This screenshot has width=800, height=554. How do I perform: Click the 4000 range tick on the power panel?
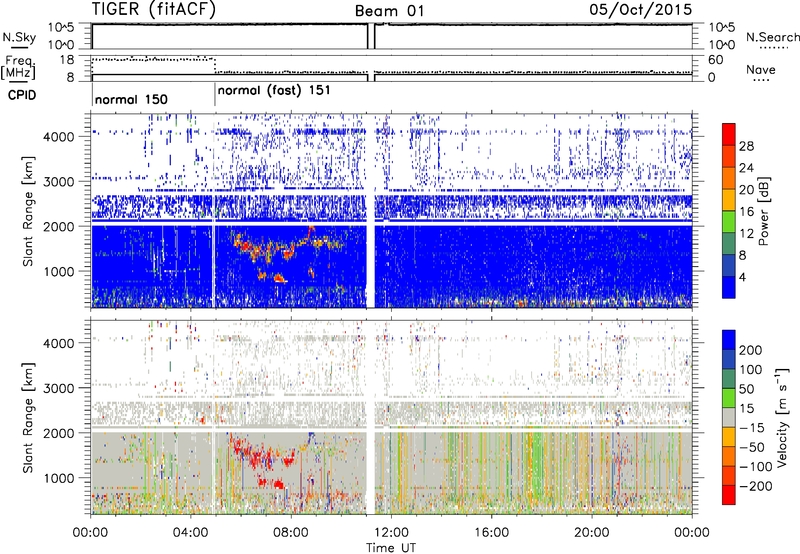click(x=59, y=137)
